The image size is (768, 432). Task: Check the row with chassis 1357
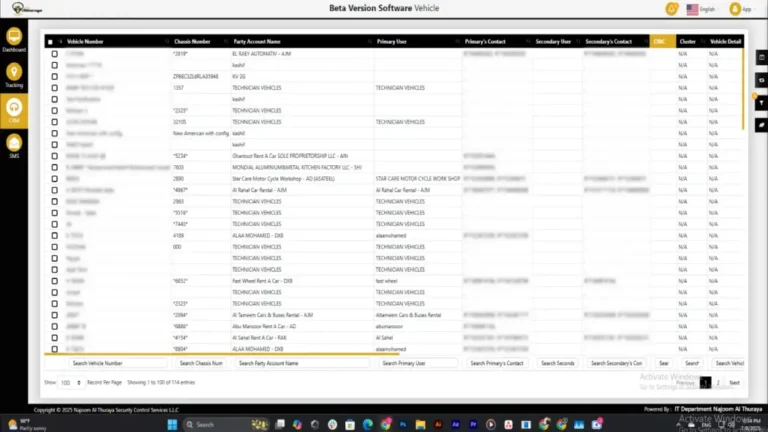tap(54, 88)
